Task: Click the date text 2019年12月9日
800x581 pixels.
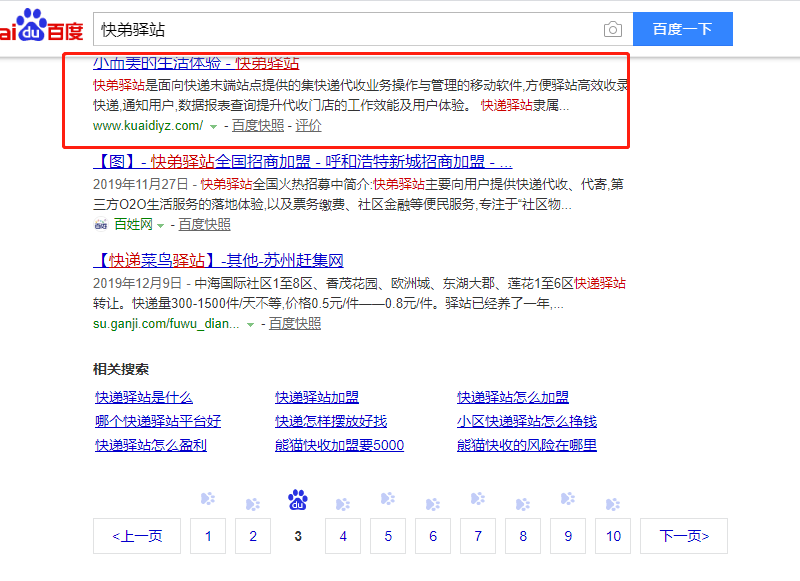Action: (x=137, y=283)
